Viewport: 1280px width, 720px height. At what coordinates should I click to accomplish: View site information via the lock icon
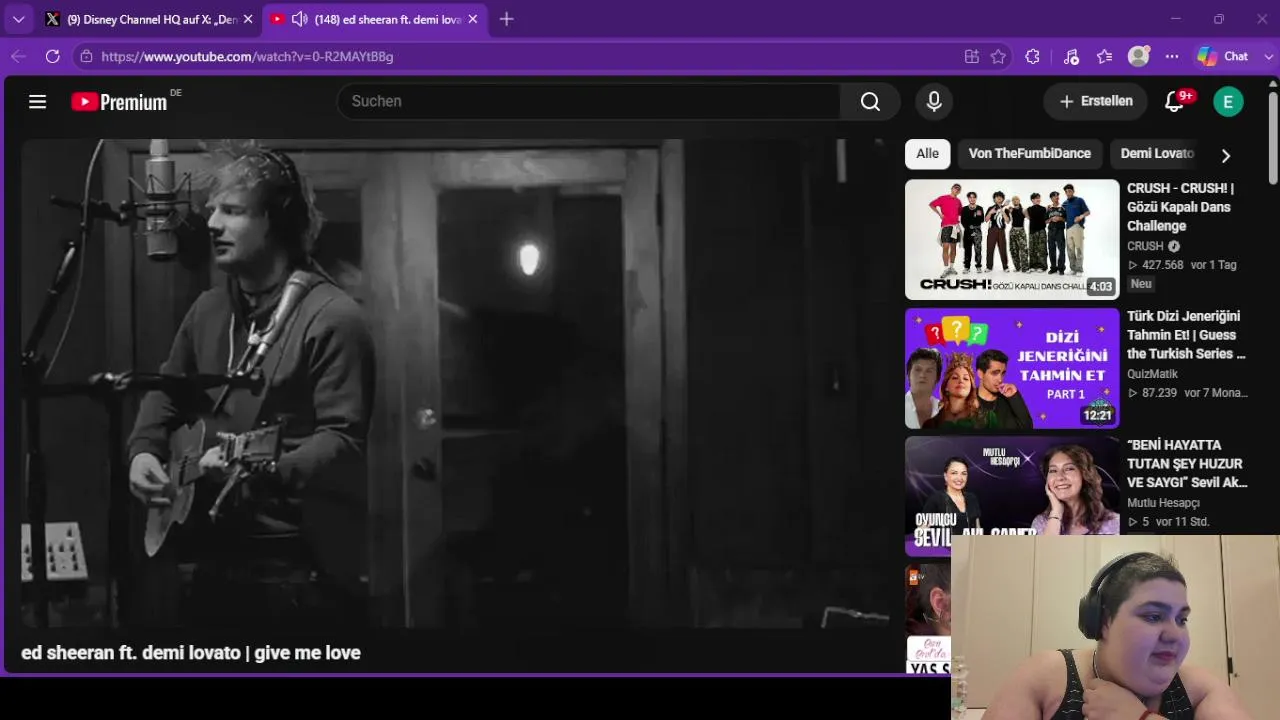(86, 57)
